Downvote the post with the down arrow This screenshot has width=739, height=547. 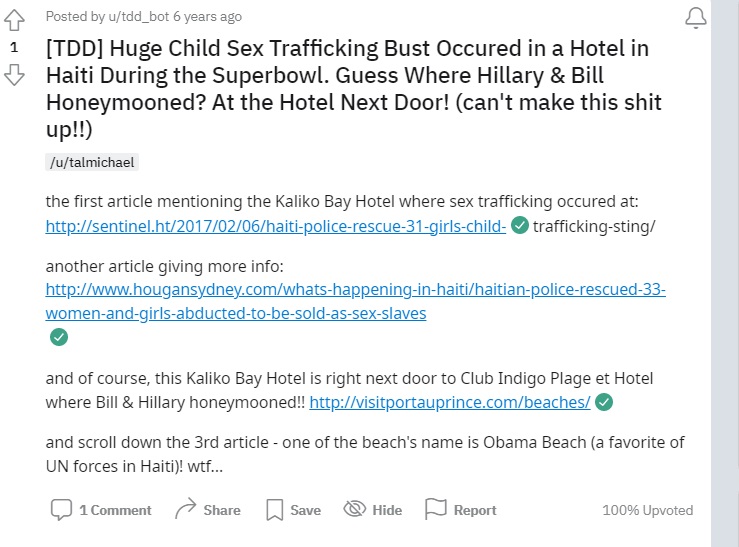14,75
